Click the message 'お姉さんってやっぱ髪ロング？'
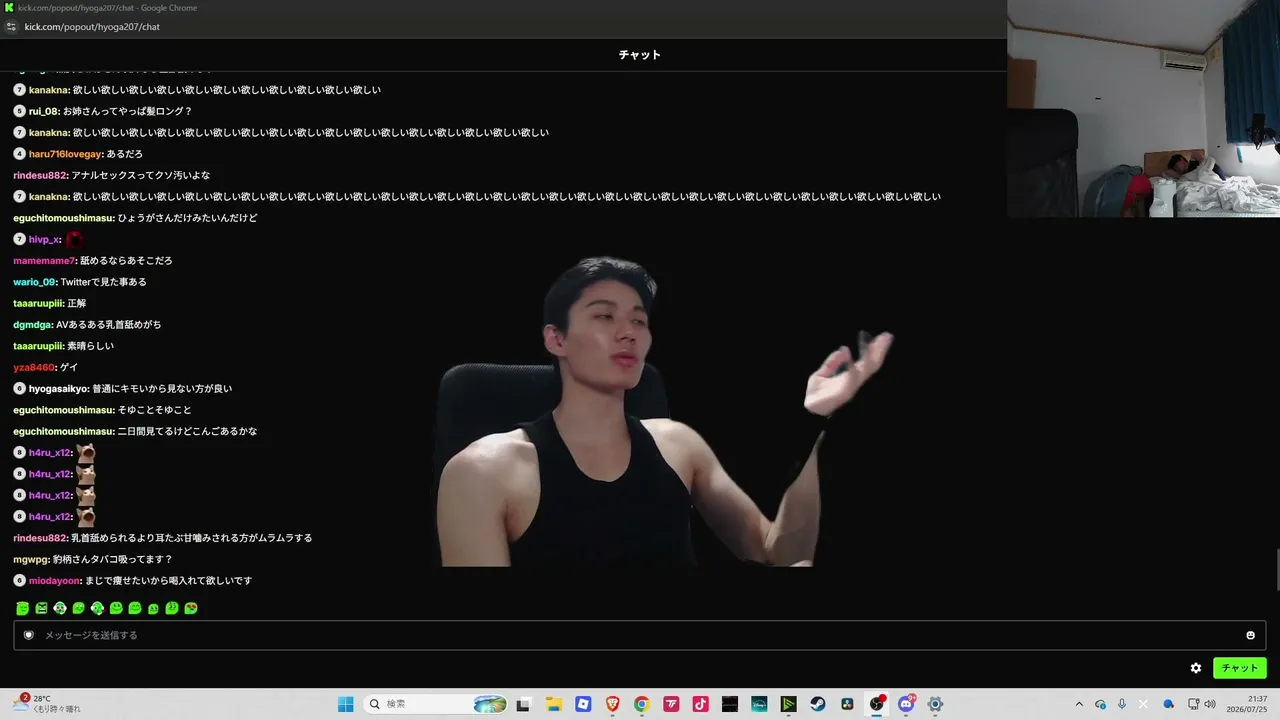Screen dimensions: 1280x720 (128, 111)
